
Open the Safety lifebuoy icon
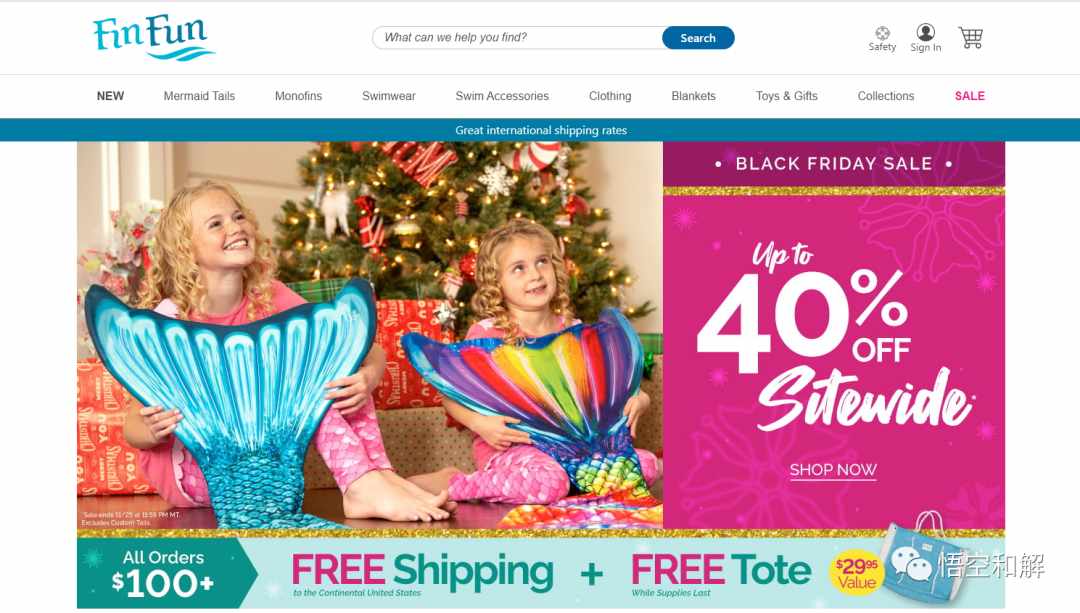point(882,32)
